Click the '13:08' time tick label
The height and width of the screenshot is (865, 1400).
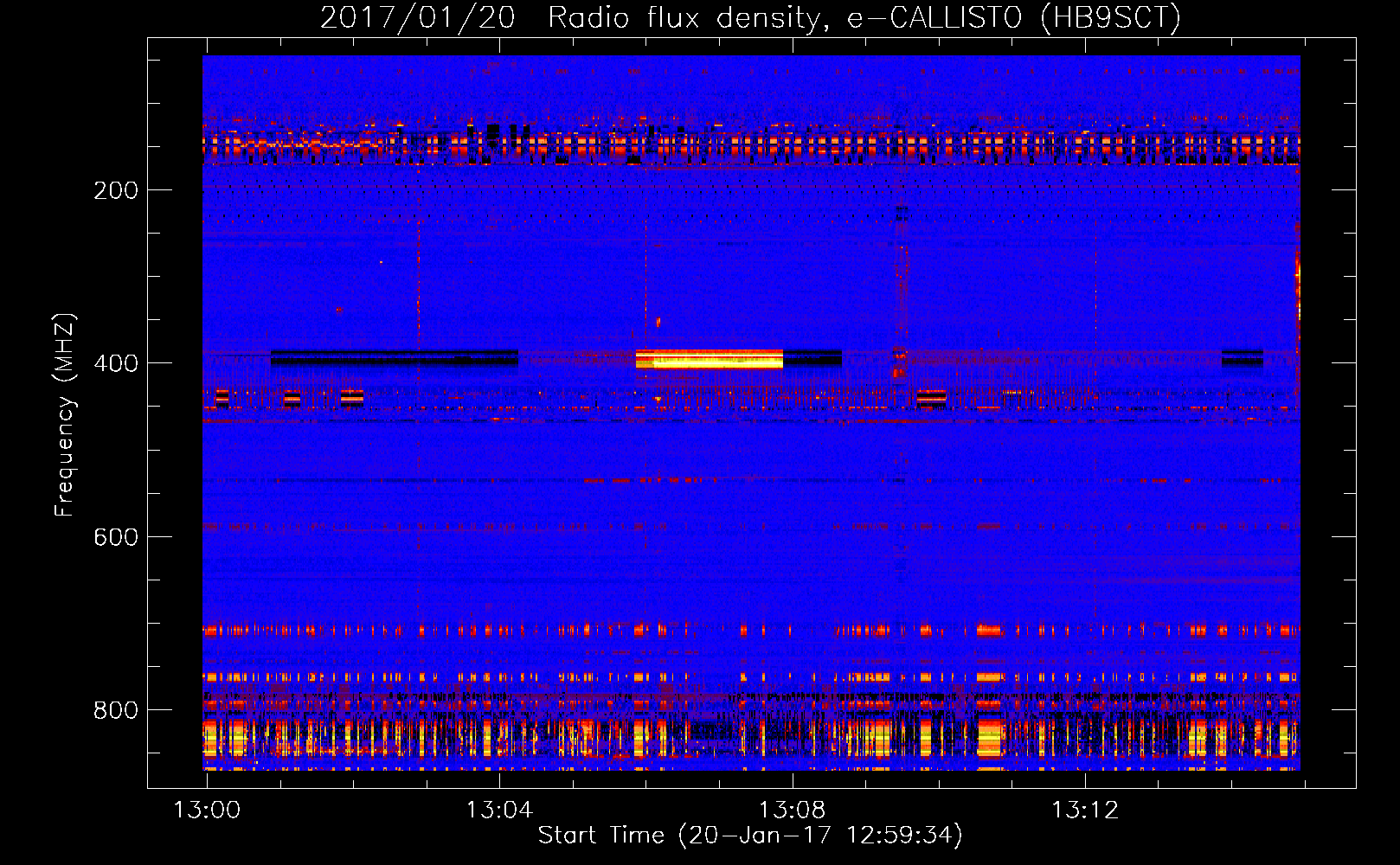(x=792, y=811)
